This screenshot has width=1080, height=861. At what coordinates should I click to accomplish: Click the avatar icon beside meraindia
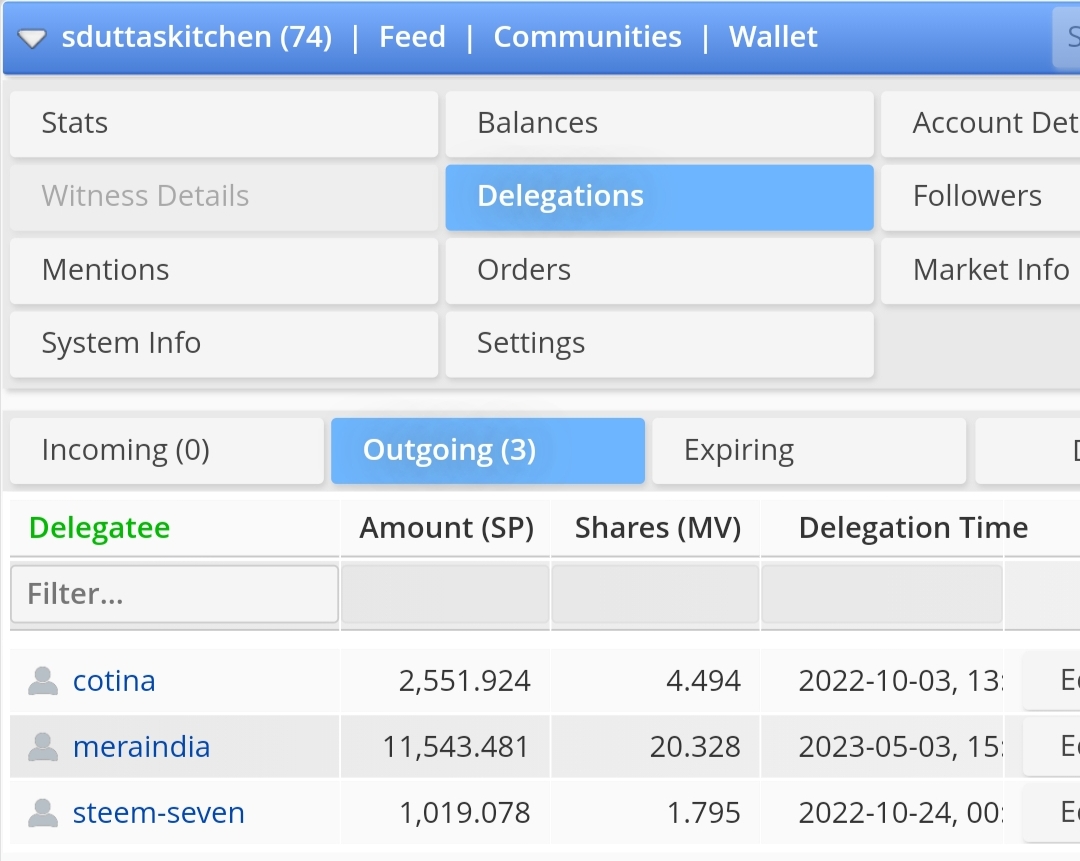coord(42,747)
